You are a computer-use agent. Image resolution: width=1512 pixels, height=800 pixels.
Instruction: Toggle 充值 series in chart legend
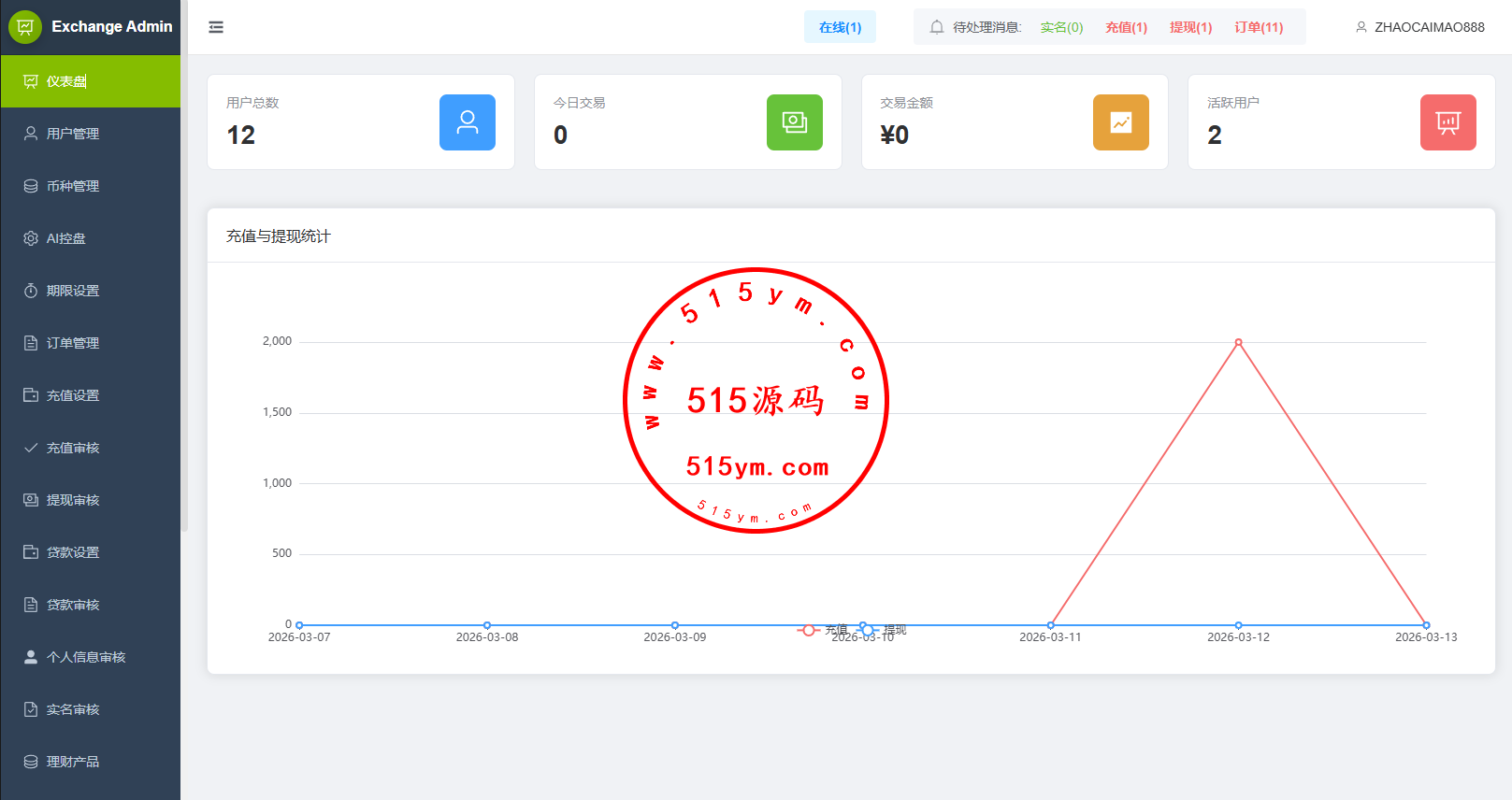[823, 630]
